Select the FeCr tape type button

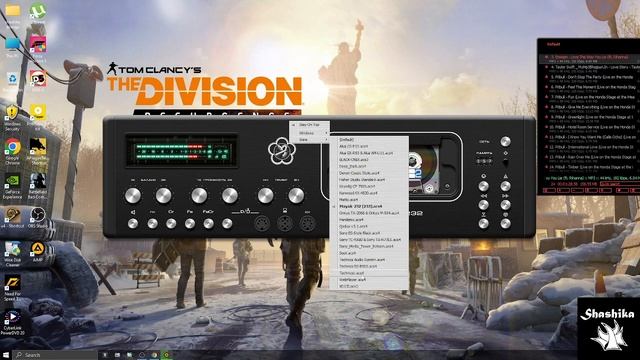click(209, 223)
